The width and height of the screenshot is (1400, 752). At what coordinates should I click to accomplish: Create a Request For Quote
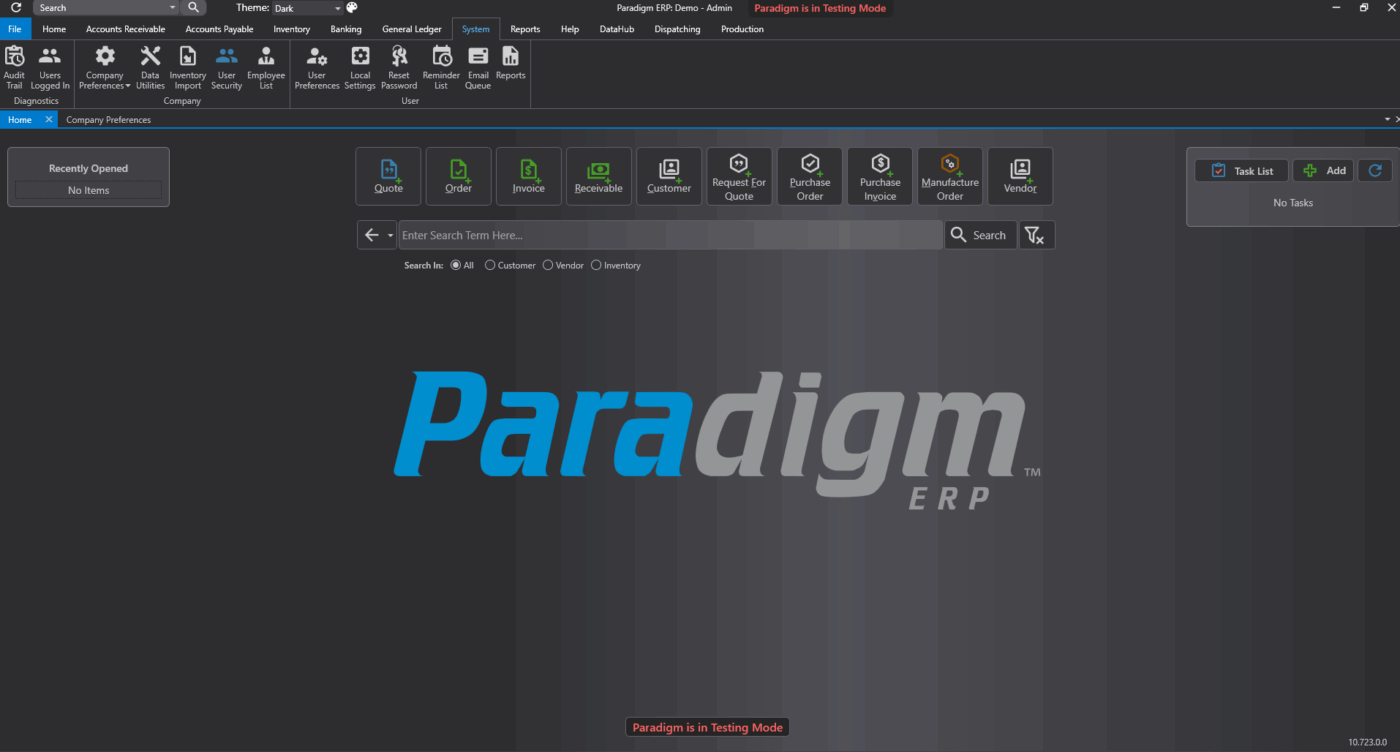pyautogui.click(x=739, y=176)
